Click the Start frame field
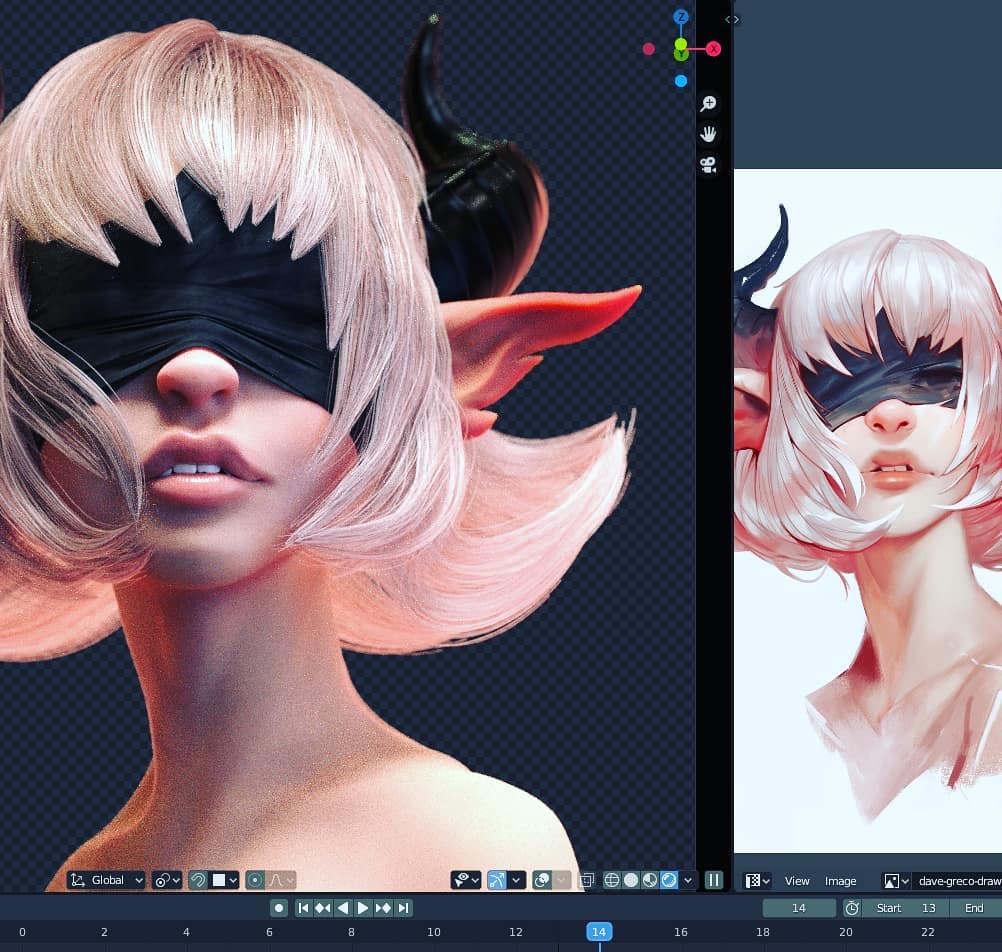 coord(906,908)
